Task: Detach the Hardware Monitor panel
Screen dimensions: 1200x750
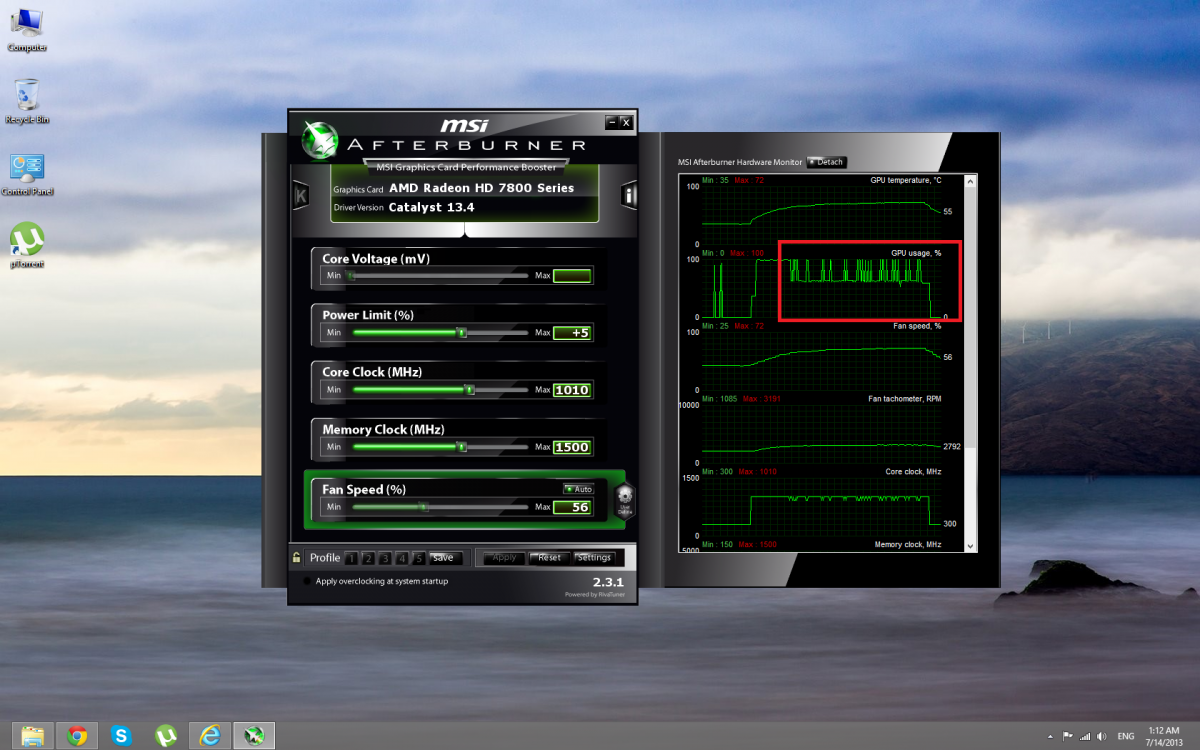Action: pyautogui.click(x=827, y=162)
